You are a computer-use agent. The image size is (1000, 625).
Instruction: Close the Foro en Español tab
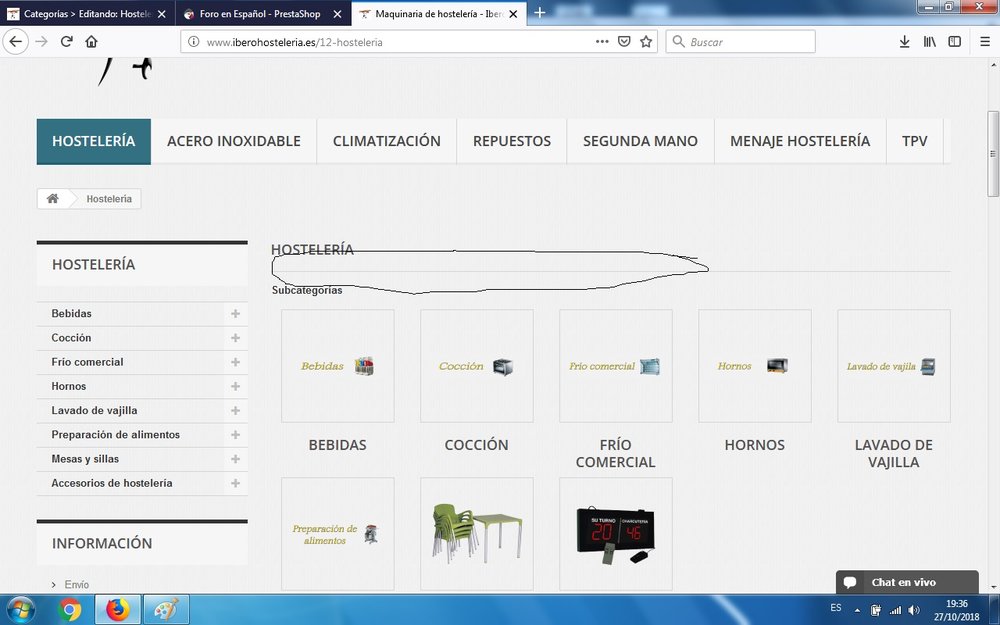coord(337,14)
